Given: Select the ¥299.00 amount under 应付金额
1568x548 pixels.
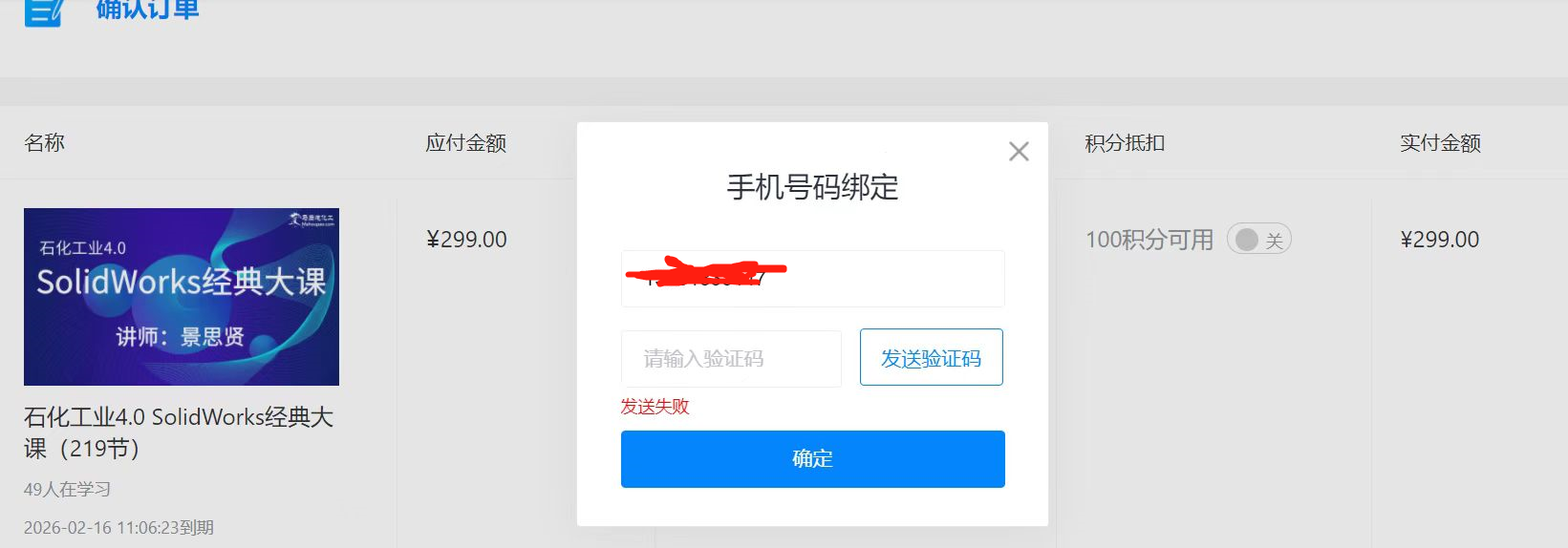Looking at the screenshot, I should (x=466, y=240).
